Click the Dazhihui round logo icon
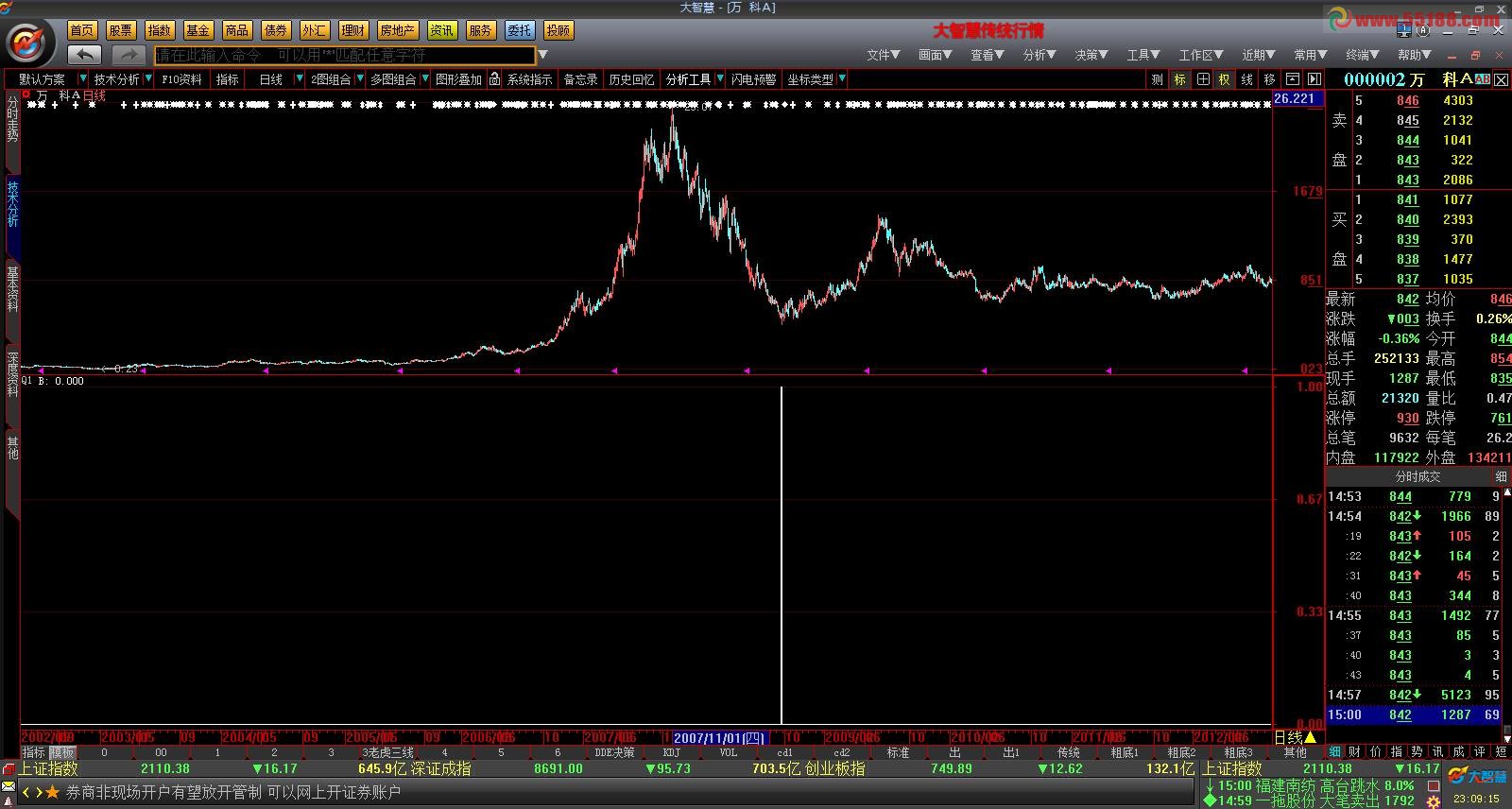Viewport: 1512px width, 809px height. tap(26, 43)
